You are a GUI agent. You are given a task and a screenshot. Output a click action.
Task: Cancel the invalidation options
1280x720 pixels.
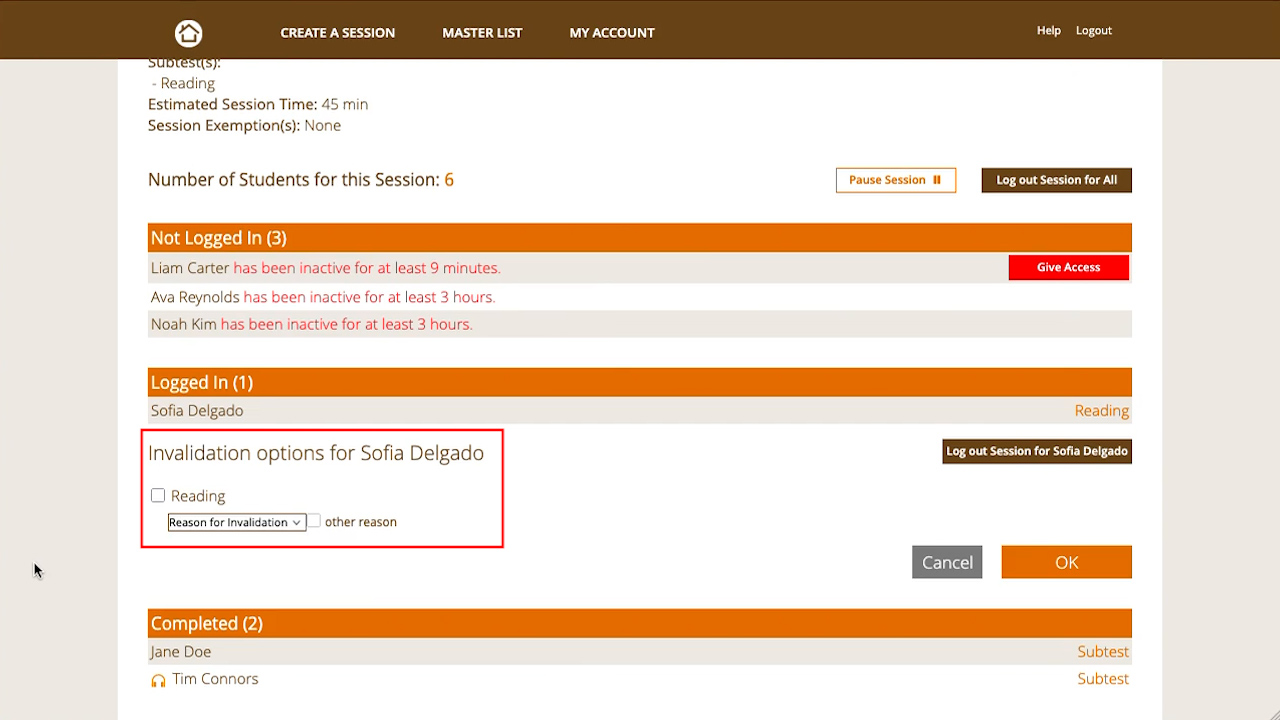pos(946,562)
